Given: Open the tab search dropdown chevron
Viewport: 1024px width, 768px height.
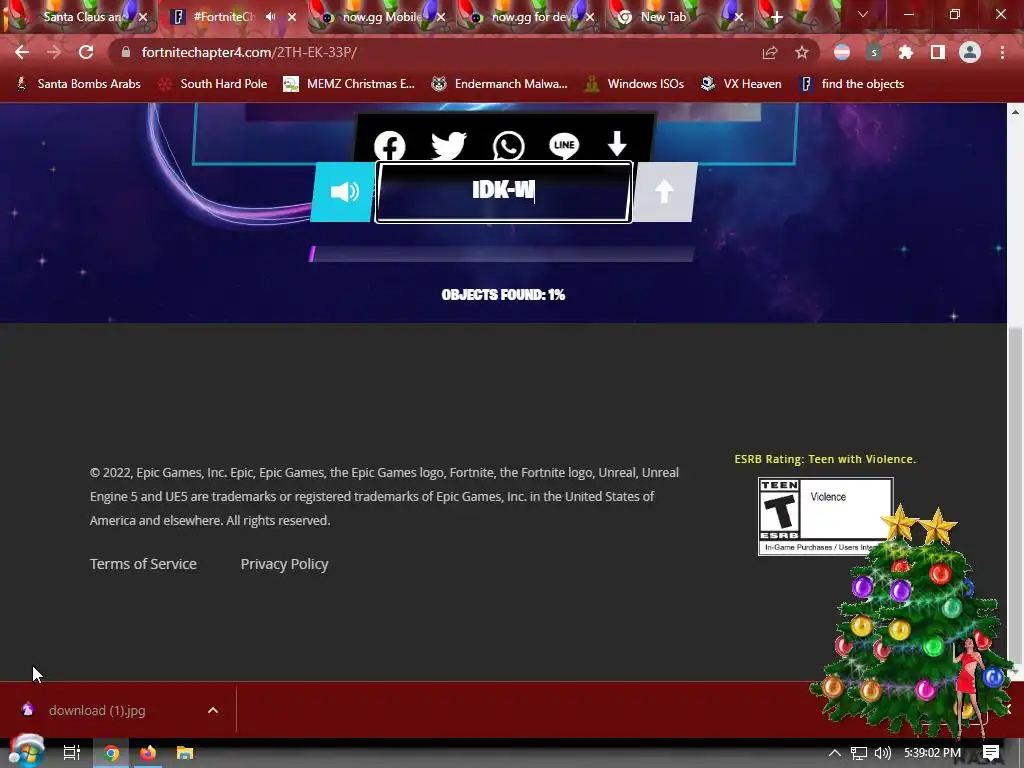Looking at the screenshot, I should (863, 14).
